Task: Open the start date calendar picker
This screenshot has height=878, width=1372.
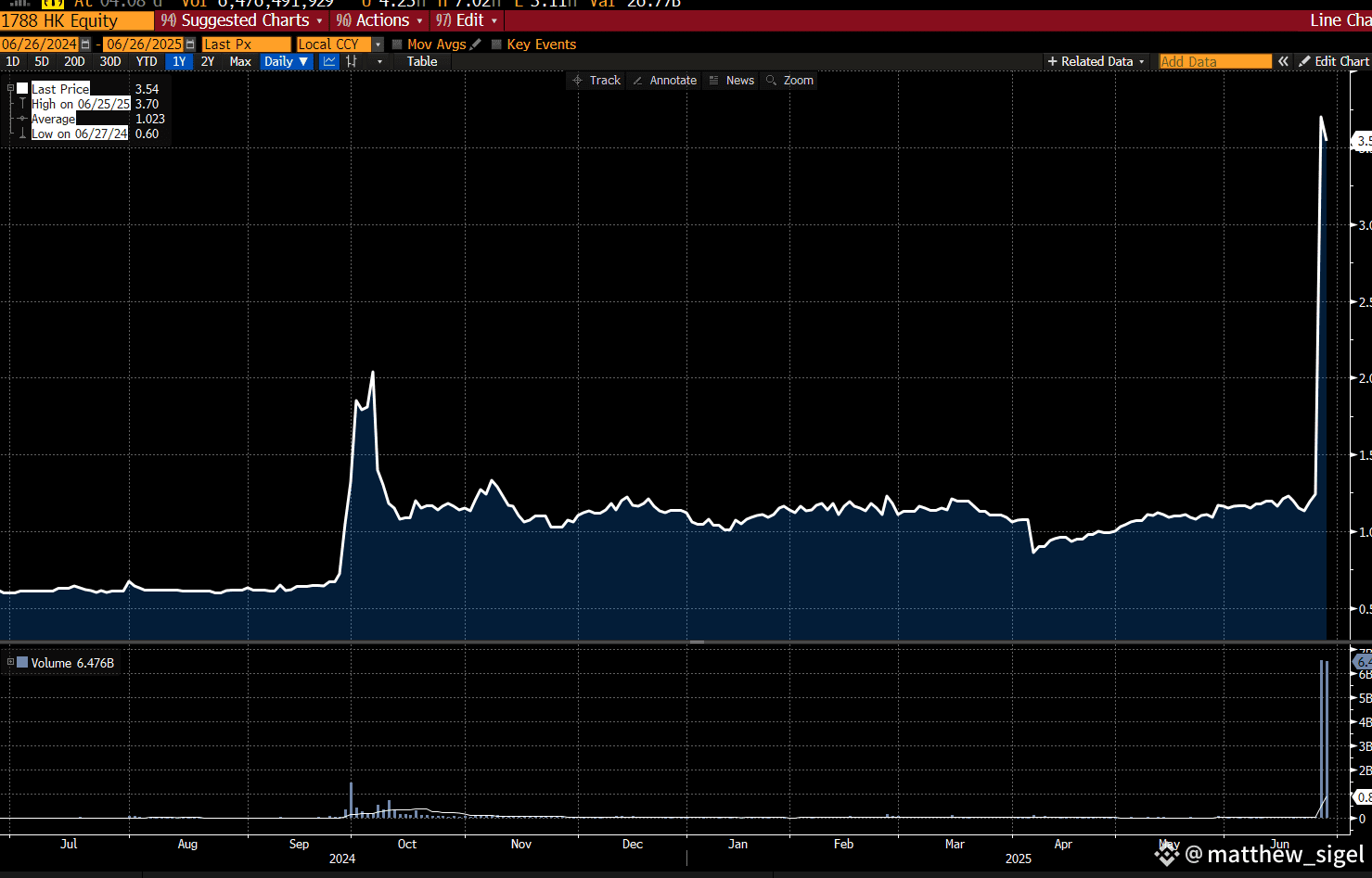Action: pos(86,45)
